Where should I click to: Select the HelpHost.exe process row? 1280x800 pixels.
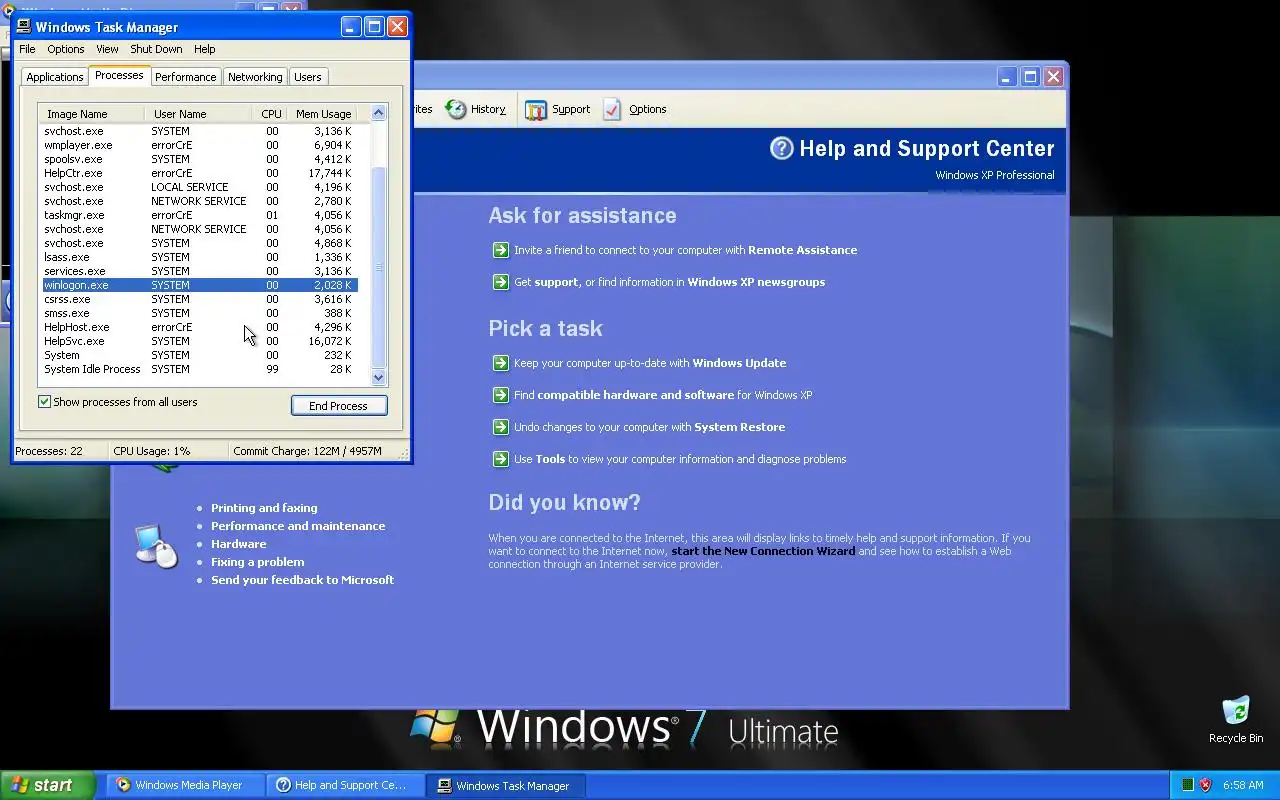click(x=198, y=327)
